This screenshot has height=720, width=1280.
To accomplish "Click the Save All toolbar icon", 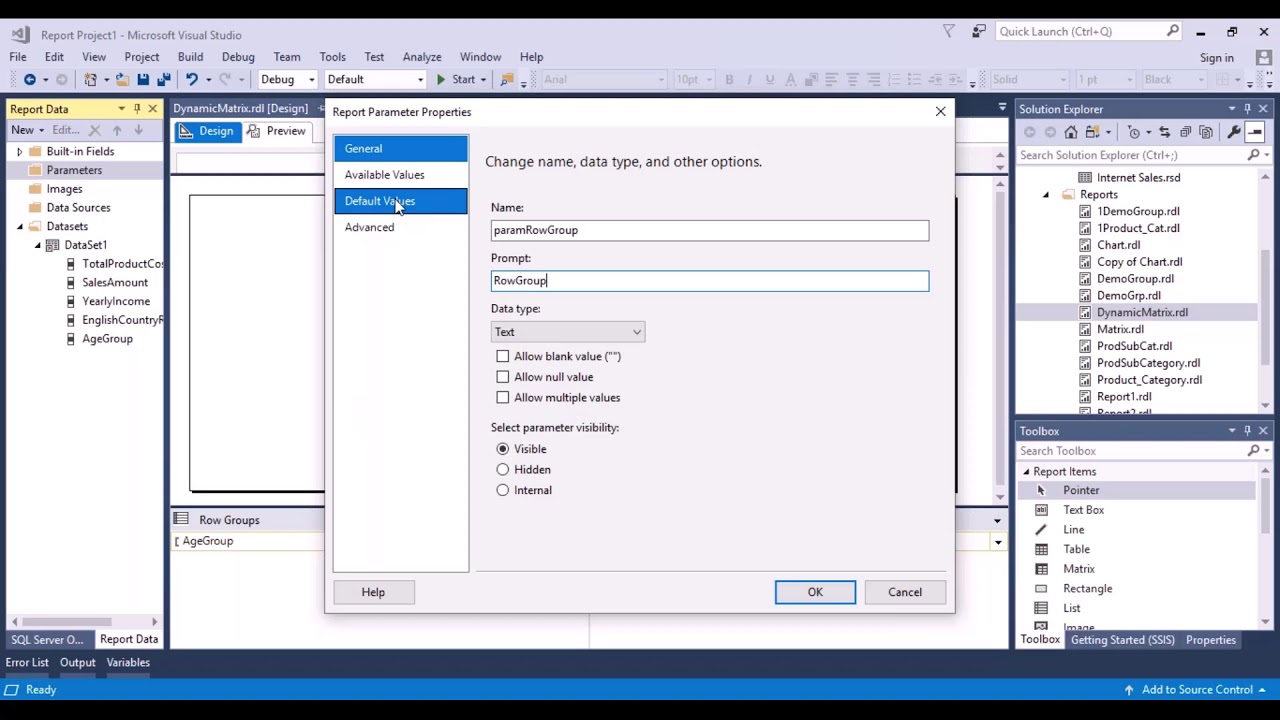I will point(163,79).
